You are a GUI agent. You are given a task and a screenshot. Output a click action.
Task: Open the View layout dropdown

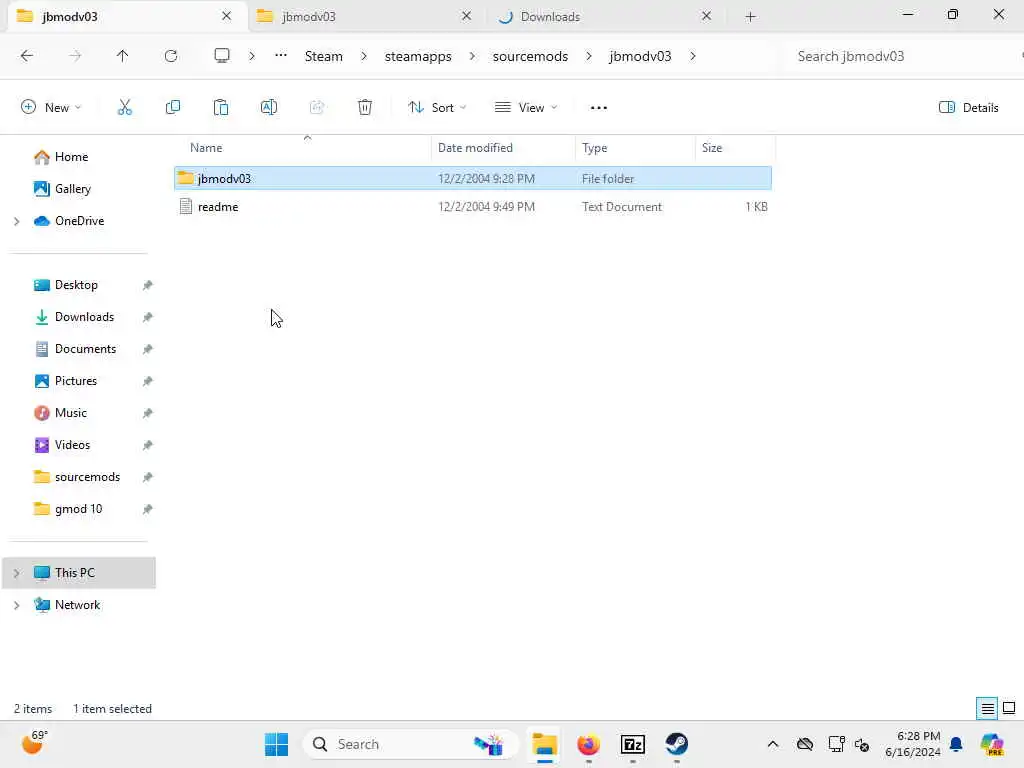[526, 108]
